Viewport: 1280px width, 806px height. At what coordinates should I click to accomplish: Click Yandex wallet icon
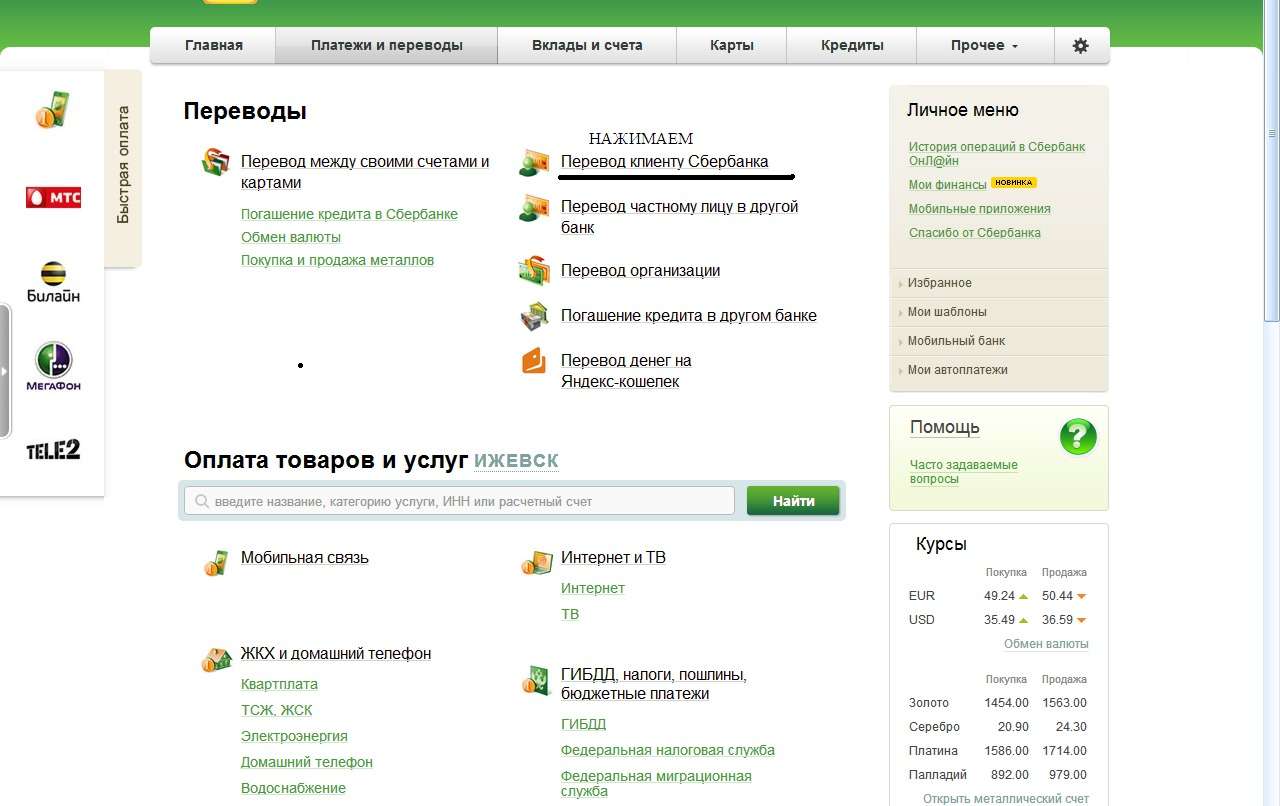pyautogui.click(x=534, y=361)
